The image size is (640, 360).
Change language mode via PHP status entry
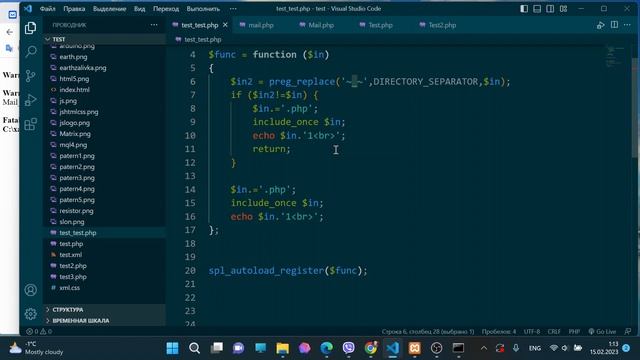pos(574,331)
